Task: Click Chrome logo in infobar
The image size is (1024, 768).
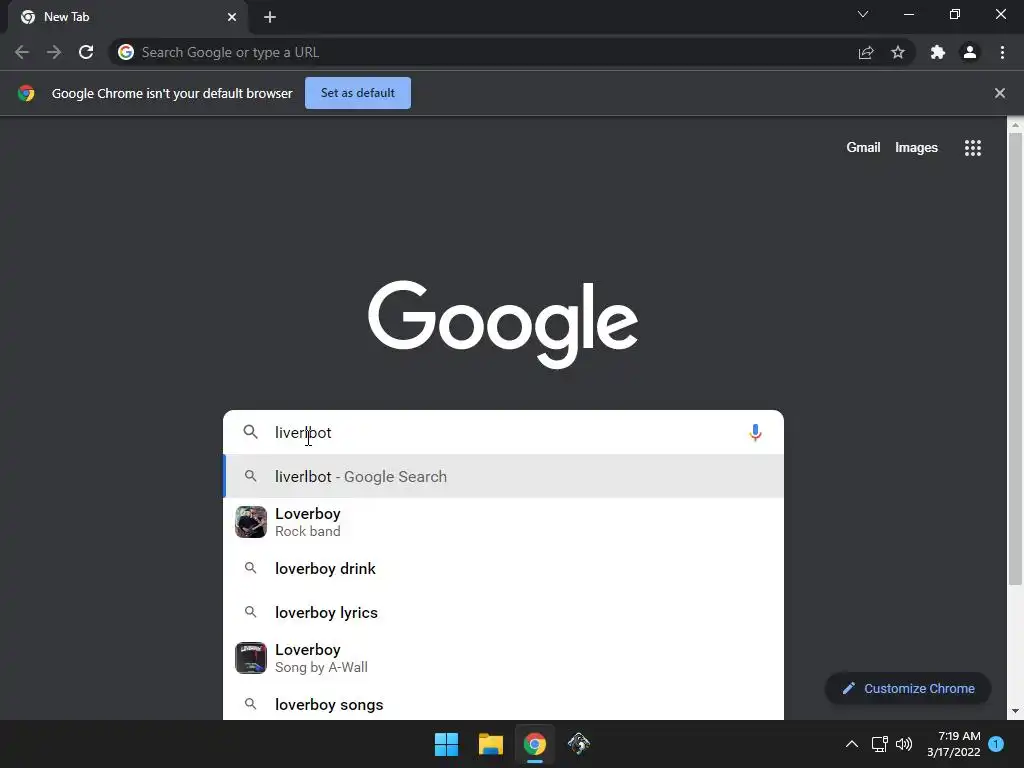Action: tap(26, 93)
